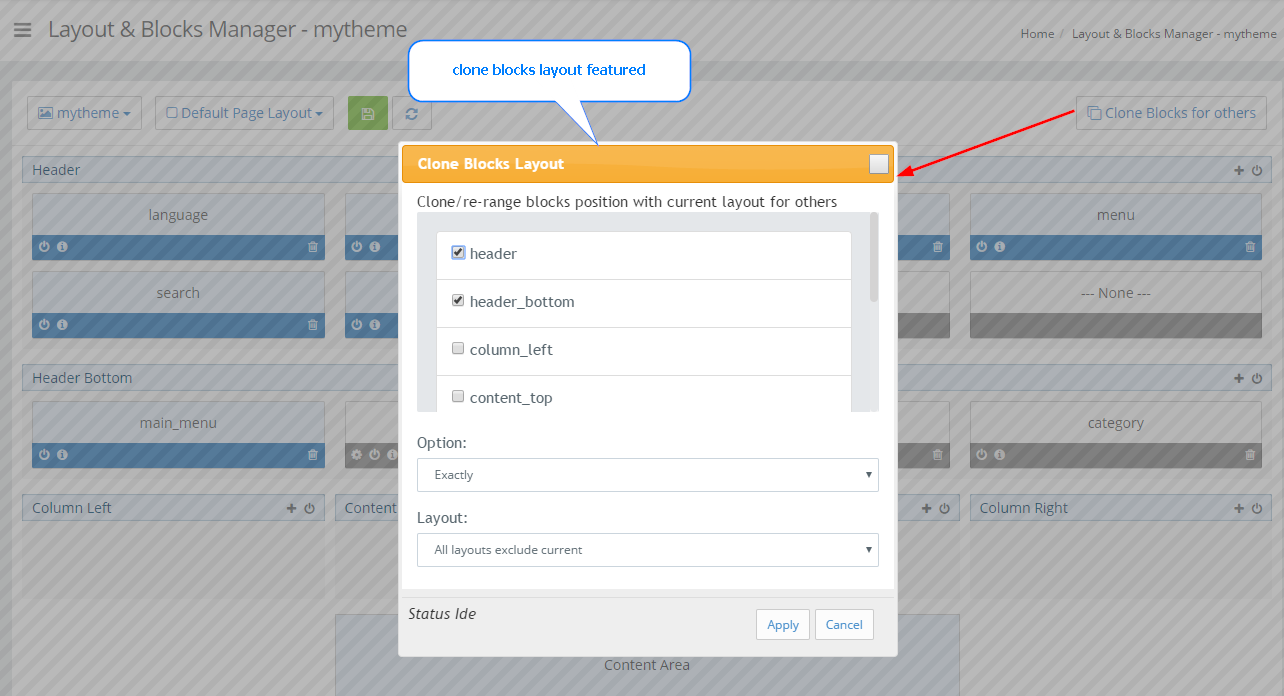This screenshot has width=1284, height=696.
Task: Show info for the search block
Action: [62, 324]
